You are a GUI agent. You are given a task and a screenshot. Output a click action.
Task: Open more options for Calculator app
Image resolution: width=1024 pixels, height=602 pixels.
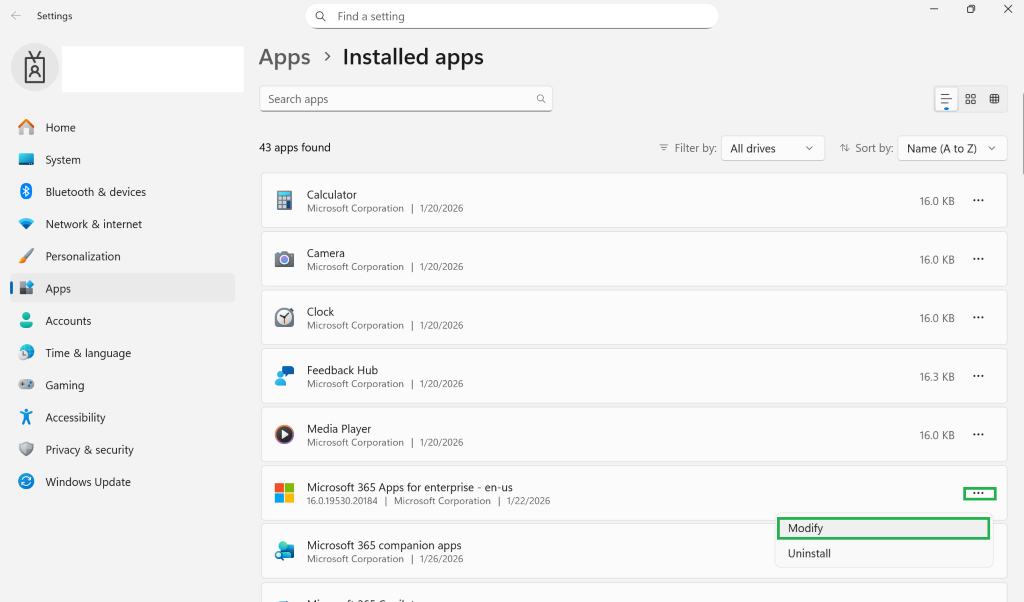978,201
